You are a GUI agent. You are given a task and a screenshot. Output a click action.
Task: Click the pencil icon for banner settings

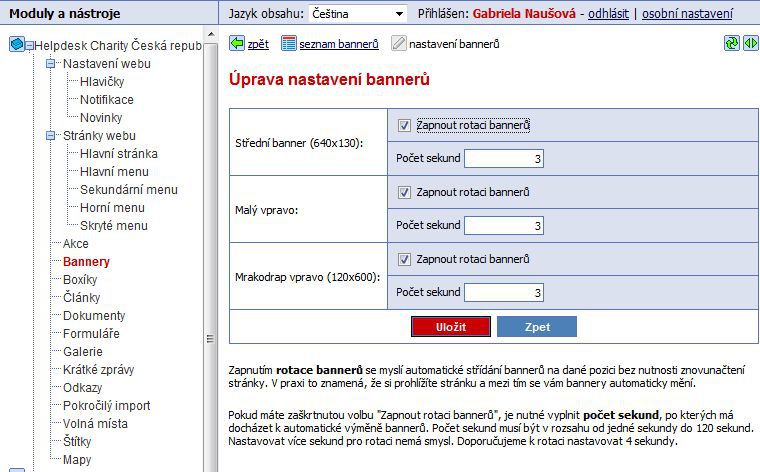click(x=398, y=44)
